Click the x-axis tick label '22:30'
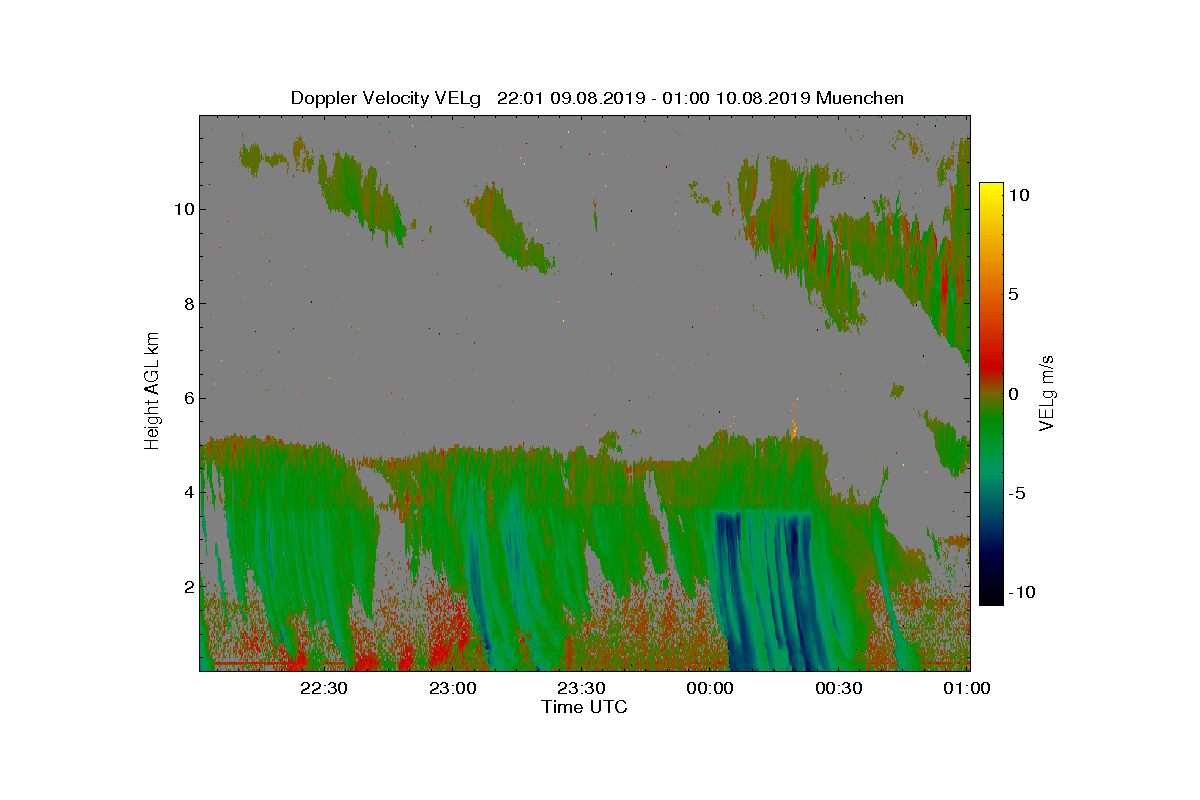 (323, 688)
